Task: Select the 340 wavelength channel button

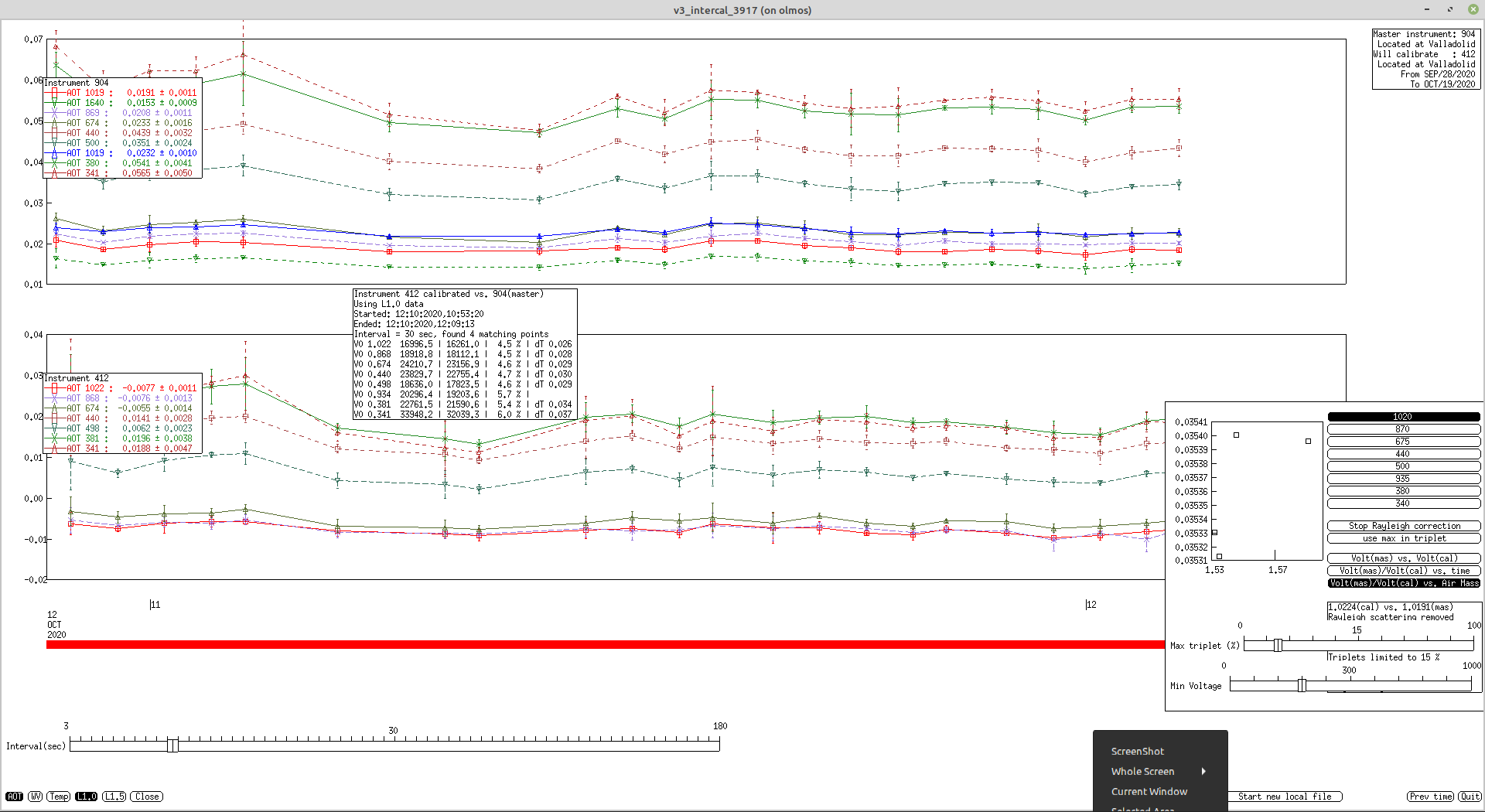Action: tap(1403, 503)
